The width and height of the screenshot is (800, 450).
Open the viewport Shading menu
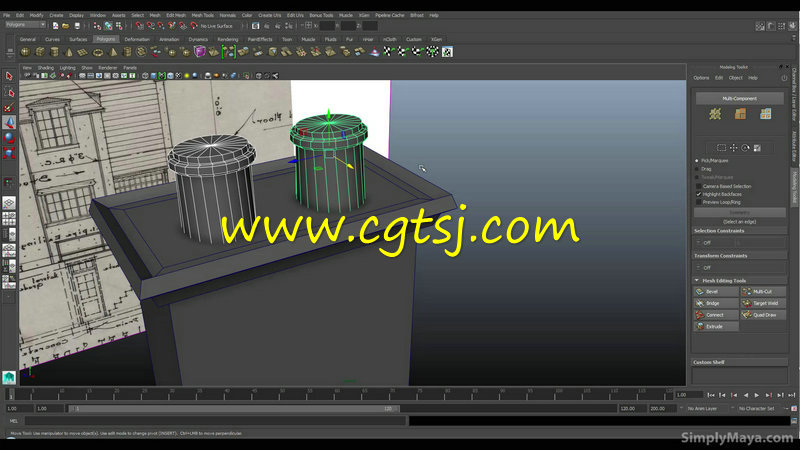tap(45, 68)
